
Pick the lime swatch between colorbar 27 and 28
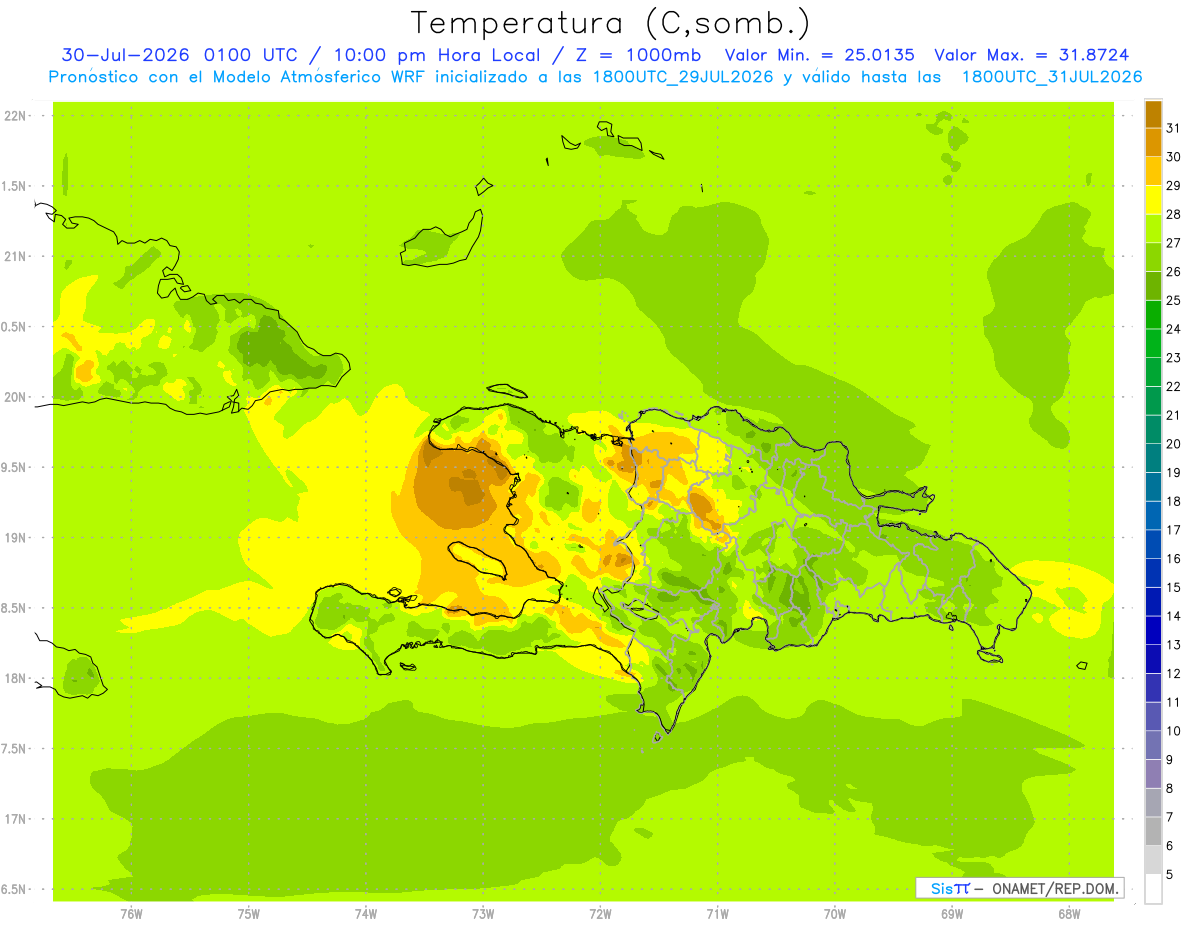[1153, 228]
